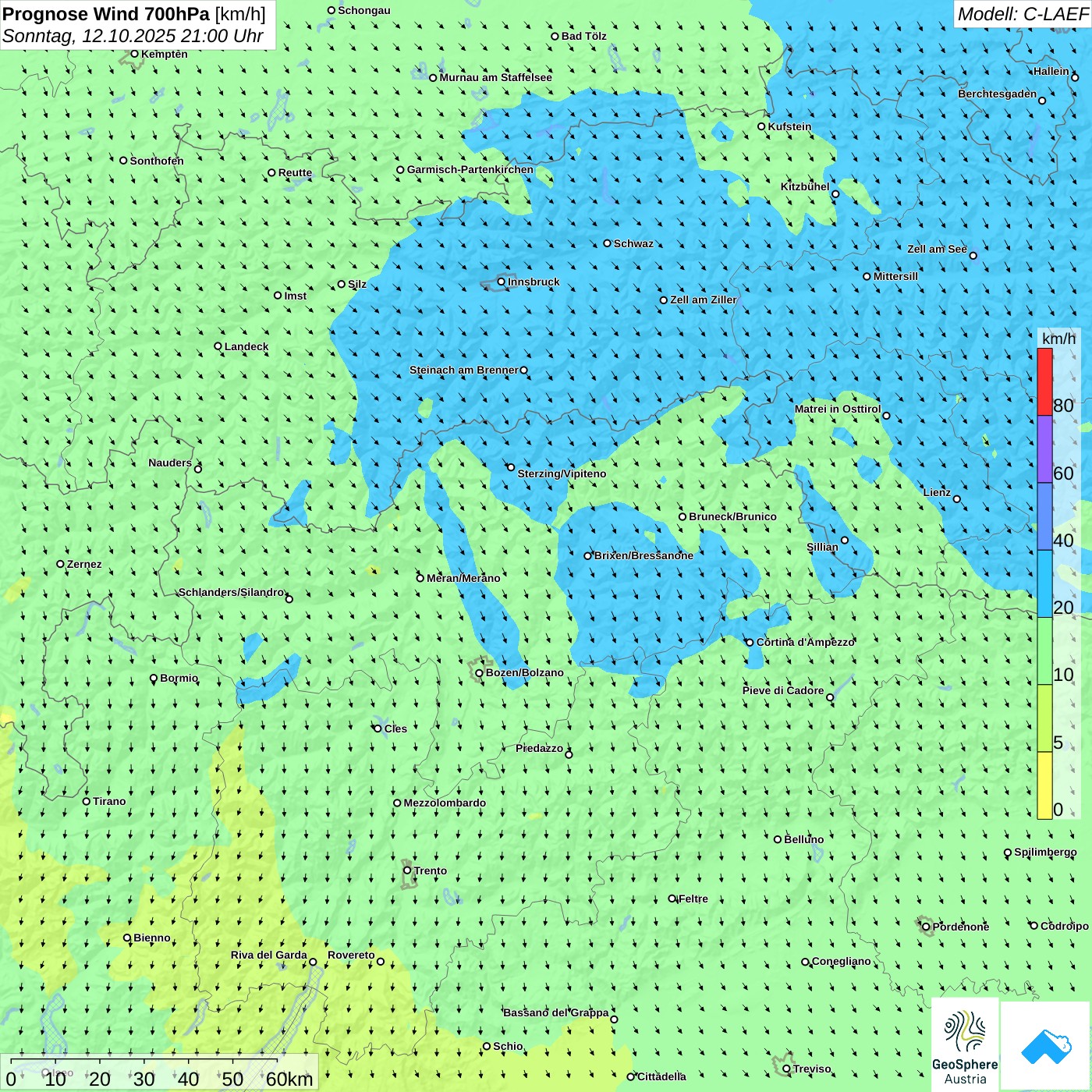This screenshot has height=1092, width=1092.
Task: Click the Belluno city label
Action: pos(803,839)
